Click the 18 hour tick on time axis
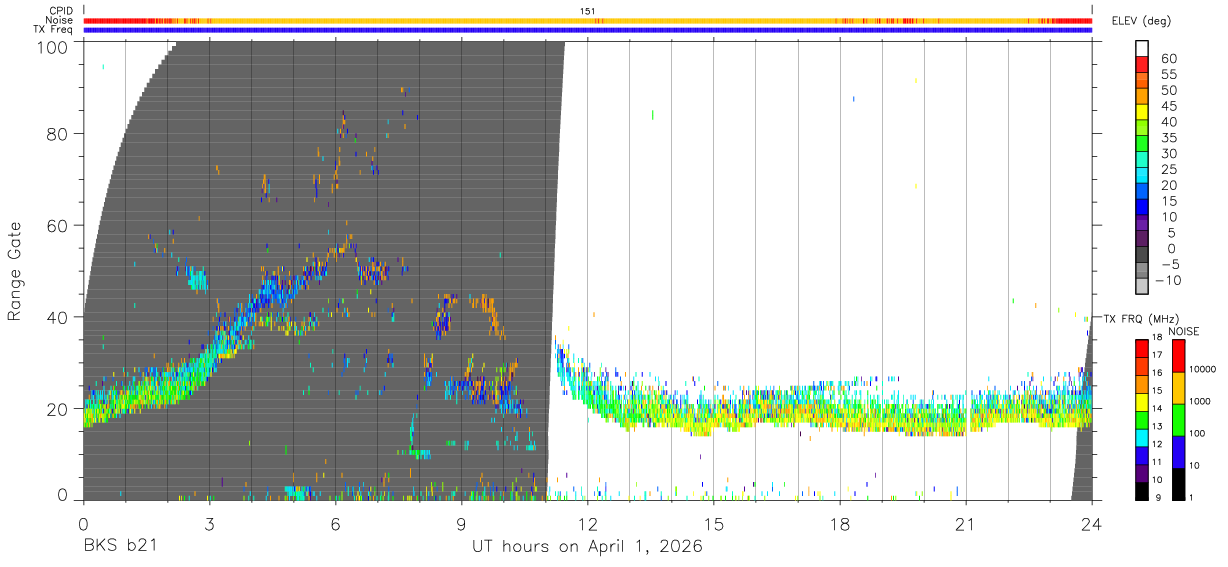Screen dimensions: 1228x567 [840, 523]
